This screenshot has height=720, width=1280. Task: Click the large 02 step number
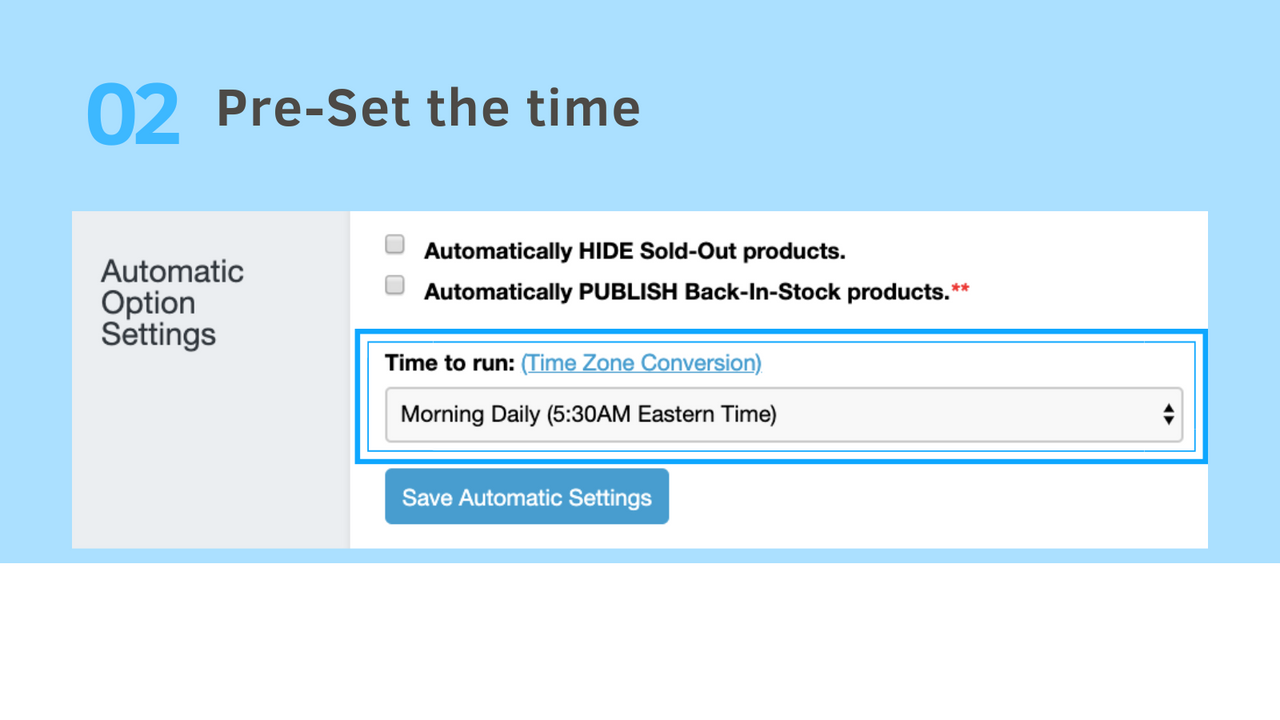coord(133,112)
